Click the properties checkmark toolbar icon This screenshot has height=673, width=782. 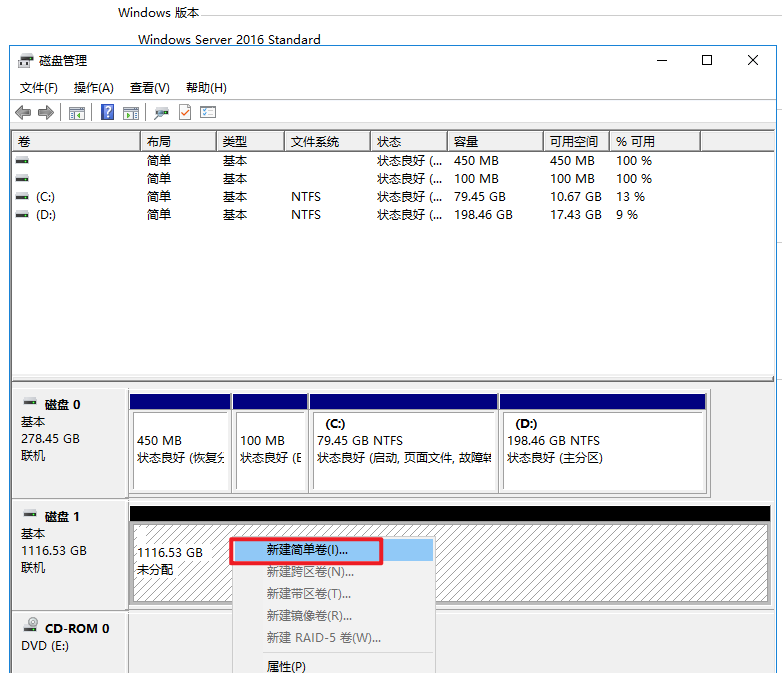pos(184,112)
